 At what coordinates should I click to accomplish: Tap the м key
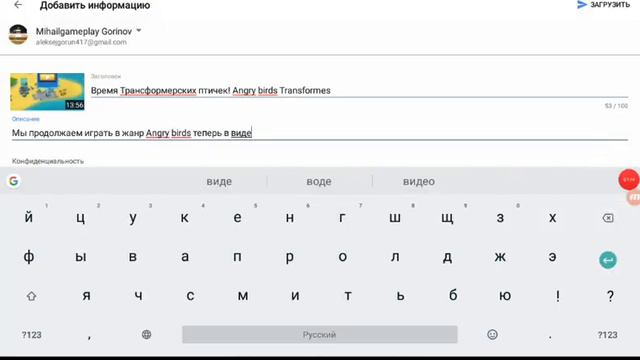point(243,296)
